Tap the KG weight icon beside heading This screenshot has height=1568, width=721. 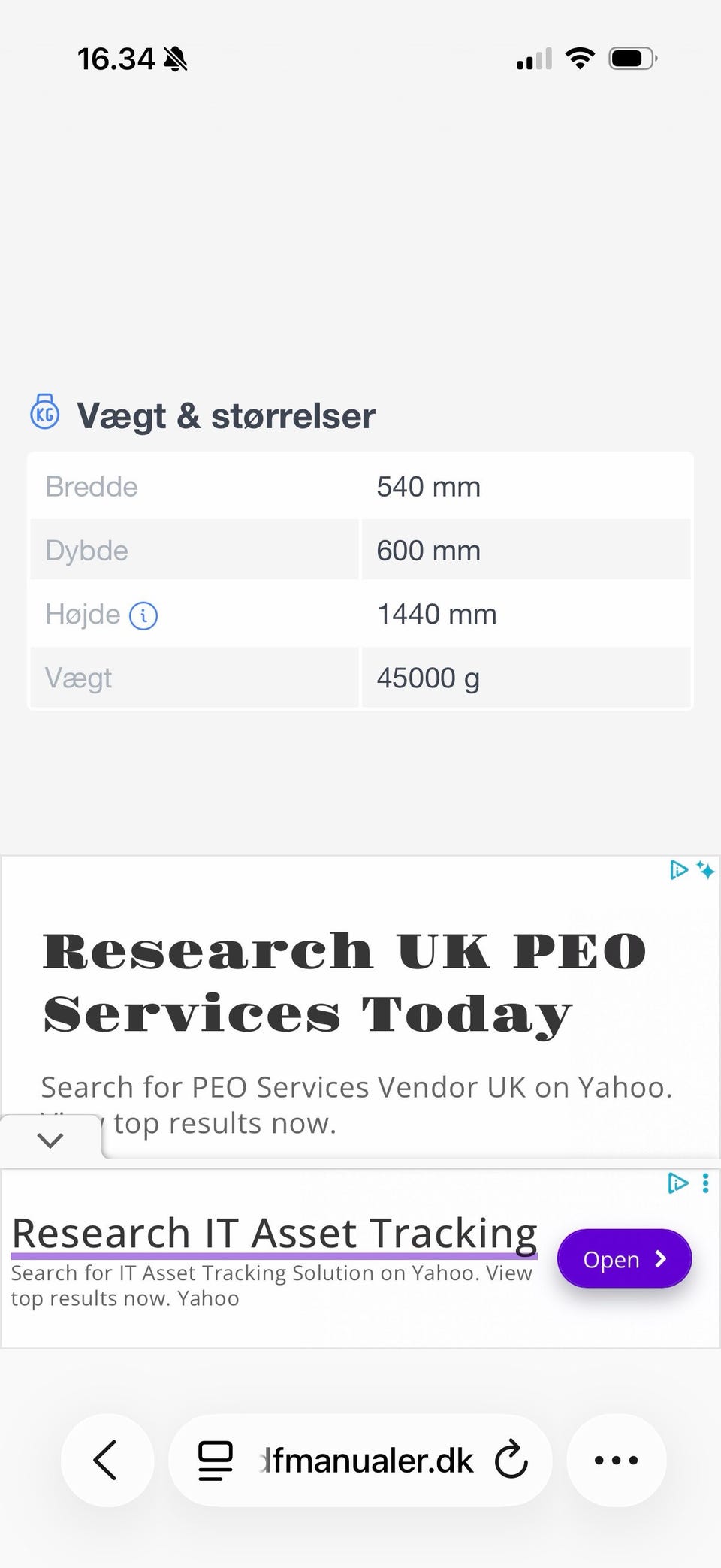click(45, 412)
